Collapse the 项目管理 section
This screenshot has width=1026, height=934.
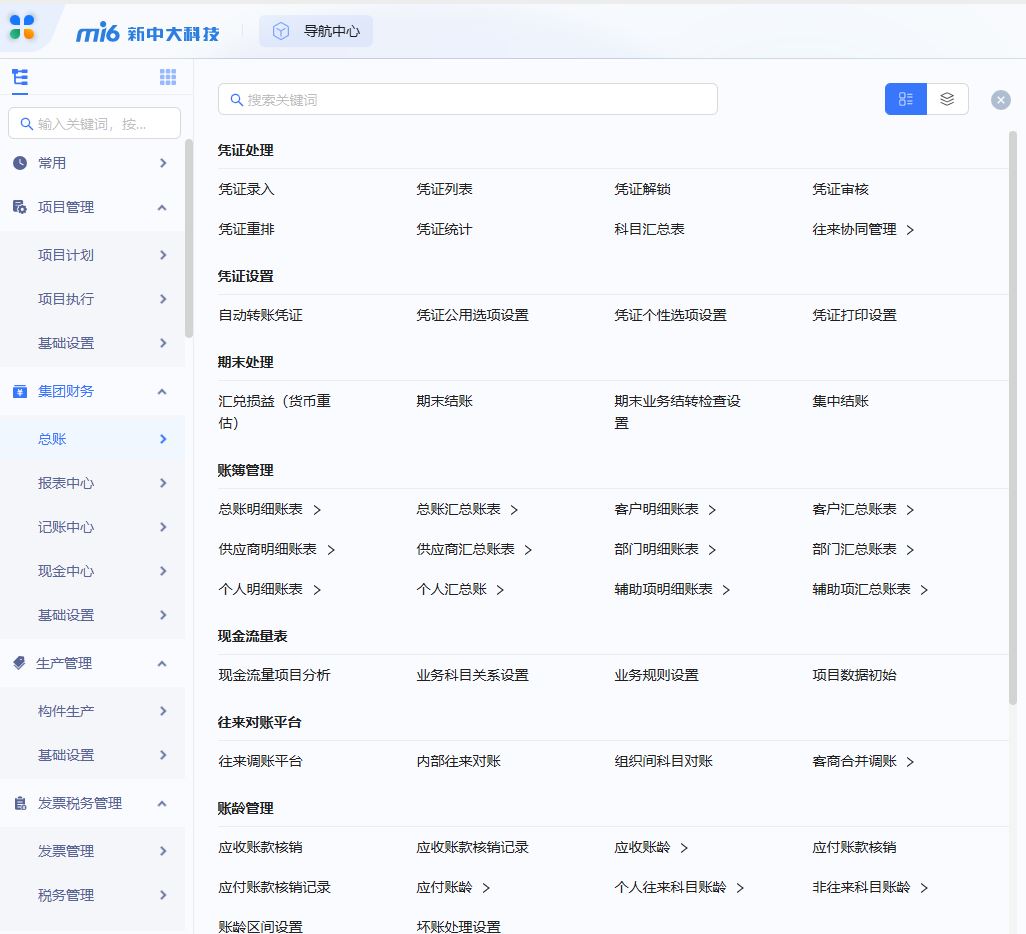162,207
